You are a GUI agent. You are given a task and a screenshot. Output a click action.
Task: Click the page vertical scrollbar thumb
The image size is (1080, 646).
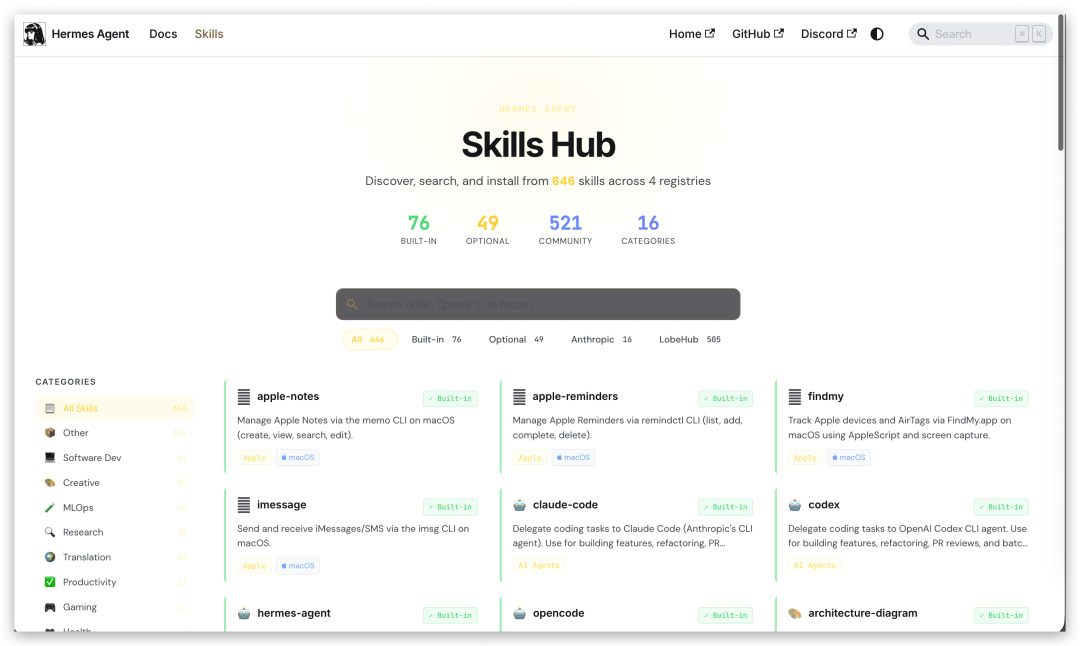point(1061,83)
